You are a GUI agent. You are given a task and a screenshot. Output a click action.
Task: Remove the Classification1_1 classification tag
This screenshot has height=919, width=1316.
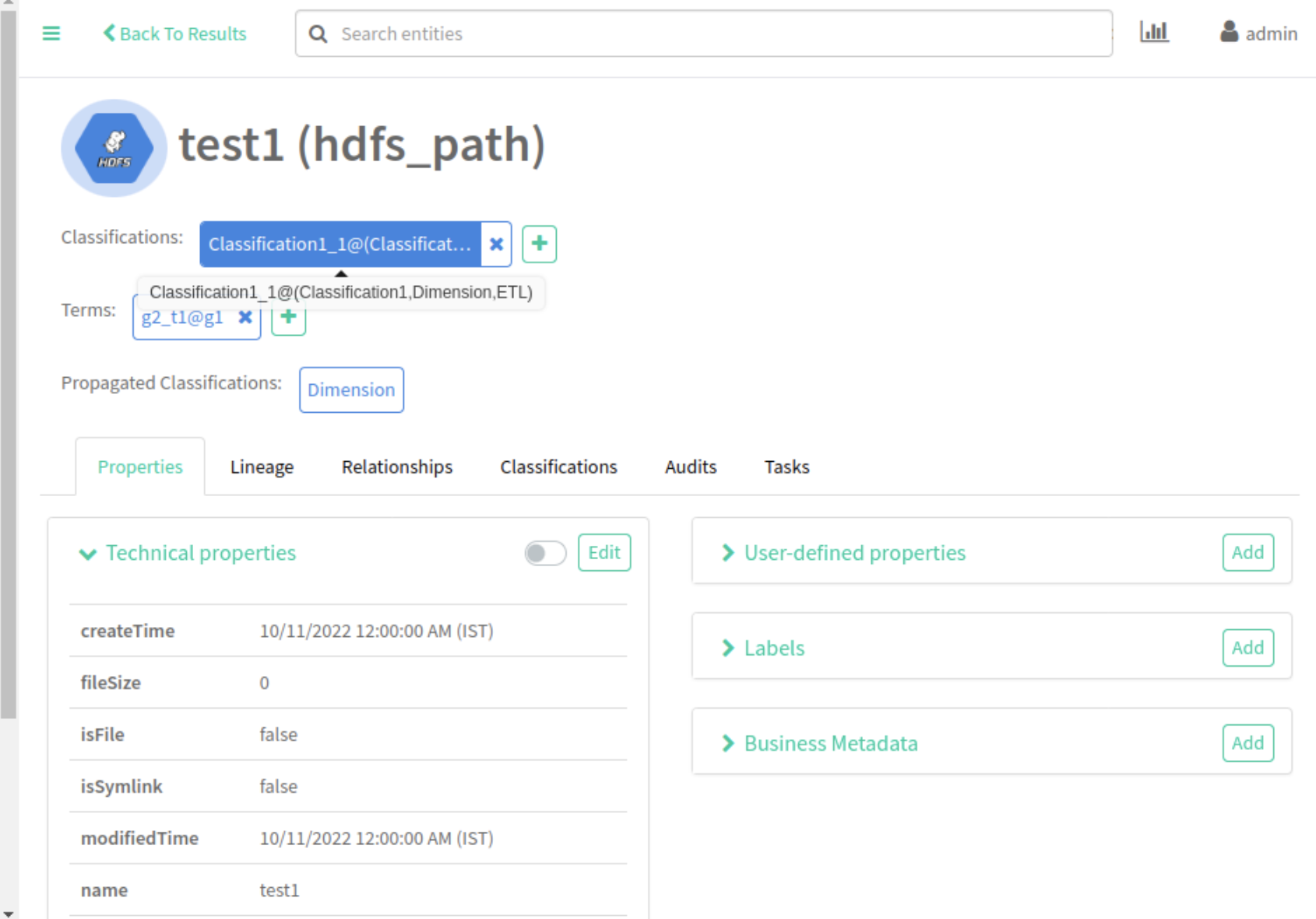point(496,244)
